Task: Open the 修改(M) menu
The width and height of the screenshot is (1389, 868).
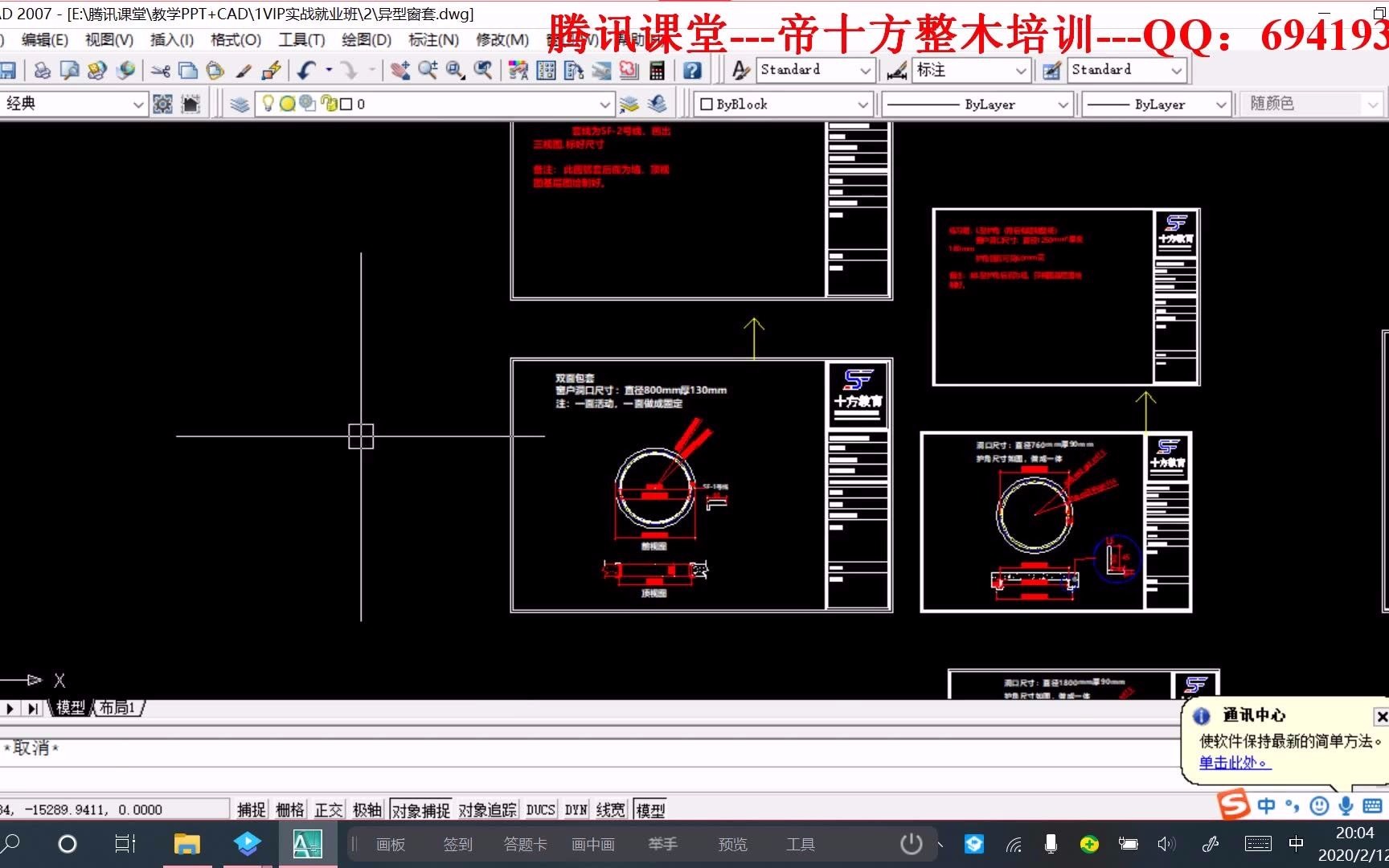Action: 502,39
